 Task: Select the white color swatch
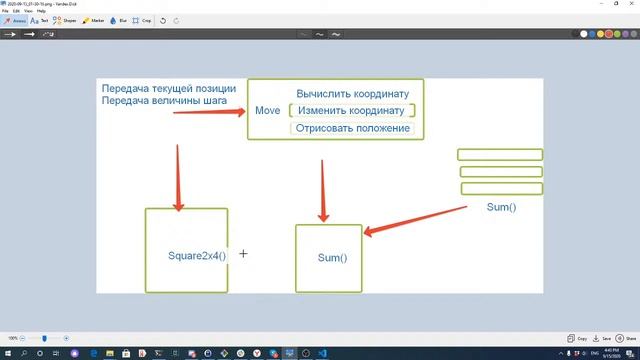tap(584, 34)
